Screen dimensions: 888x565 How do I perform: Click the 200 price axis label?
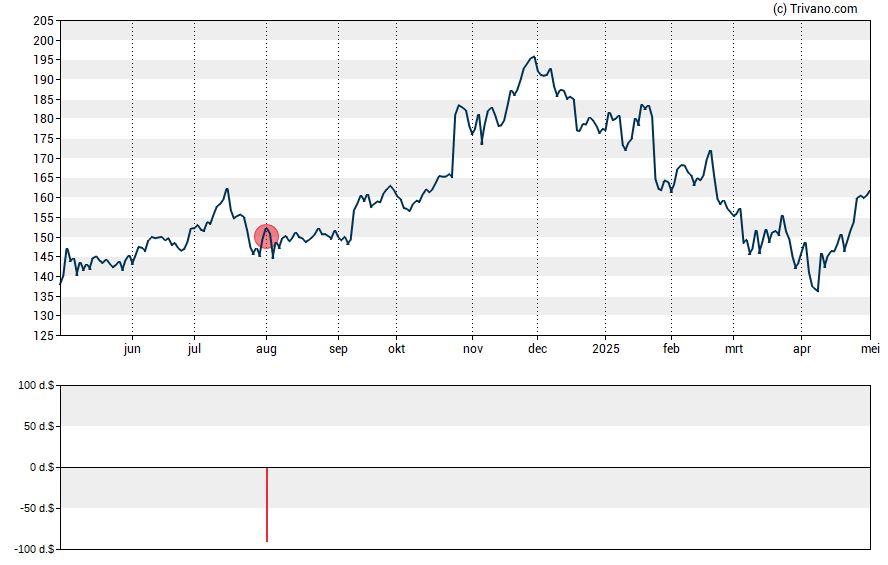pyautogui.click(x=44, y=41)
